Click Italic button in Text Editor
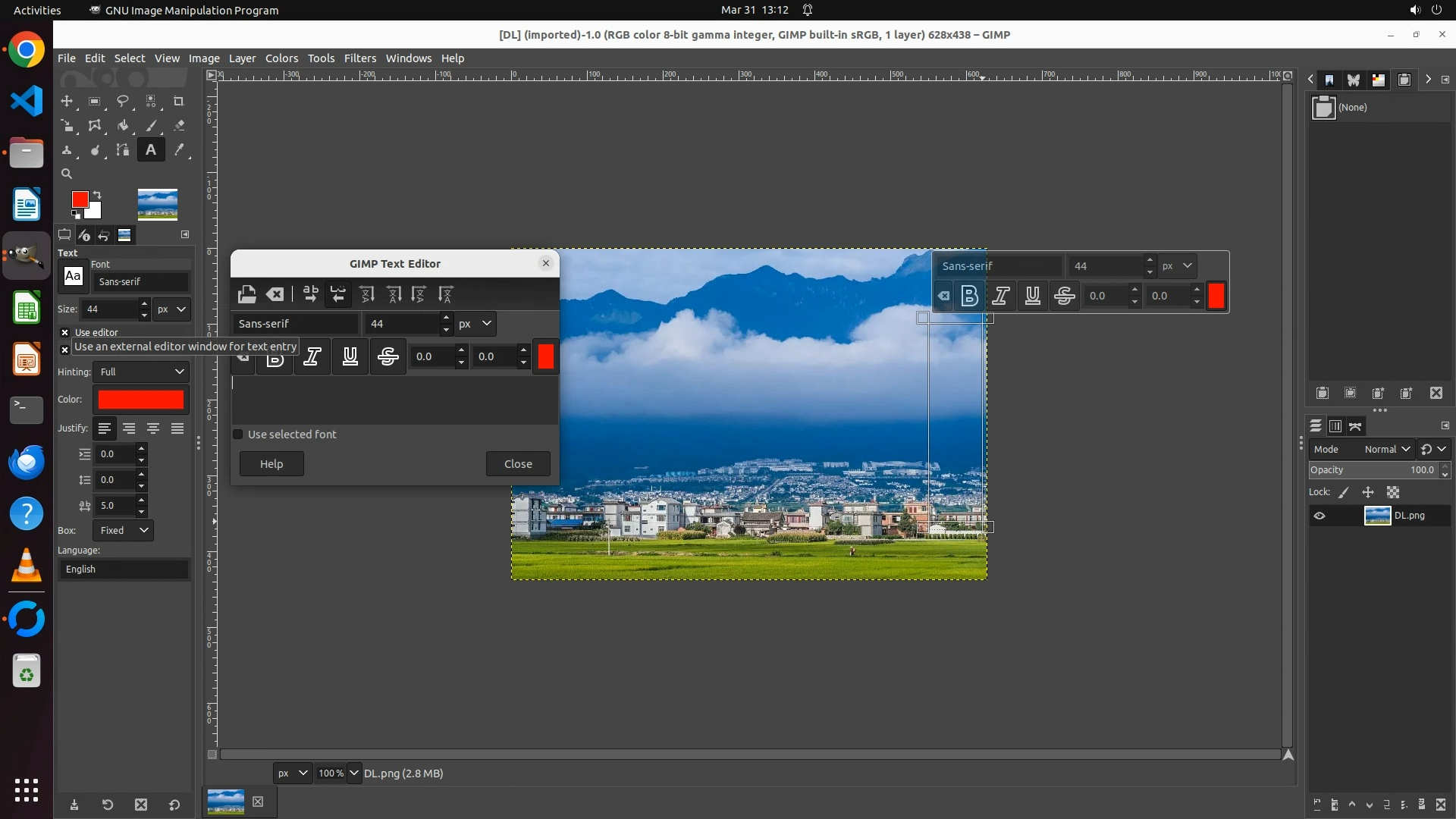Viewport: 1456px width, 819px height. pos(312,356)
